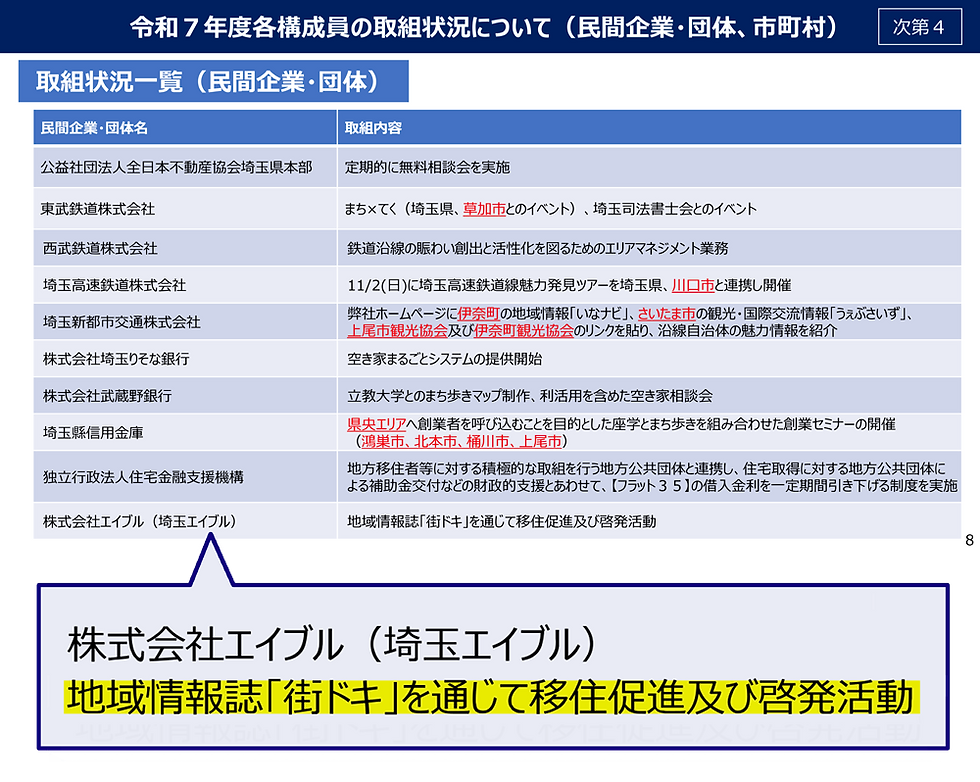The height and width of the screenshot is (782, 980).
Task: Select 定期的に無料相談会を実施 cell
Action: click(649, 168)
